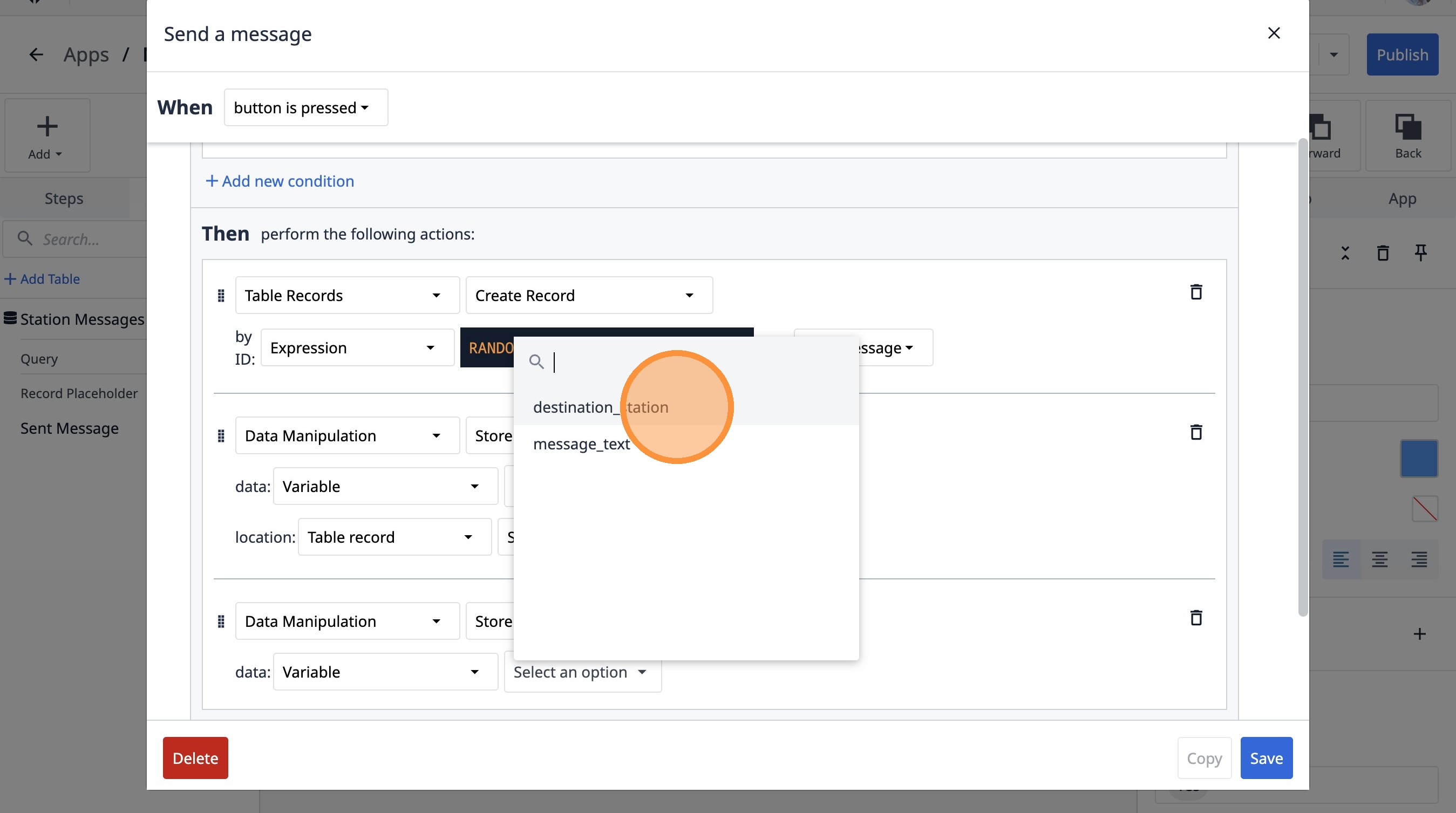Open the 'button is pressed' trigger dropdown
The width and height of the screenshot is (1456, 813).
306,107
